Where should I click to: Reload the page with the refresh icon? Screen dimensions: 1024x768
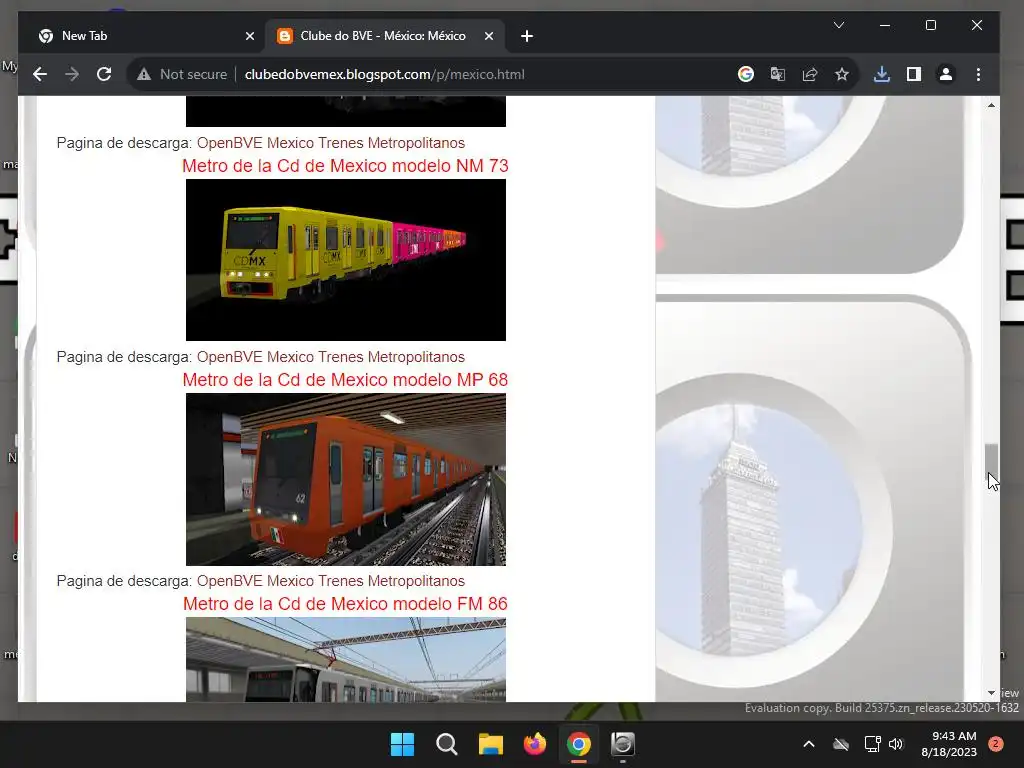click(x=104, y=74)
